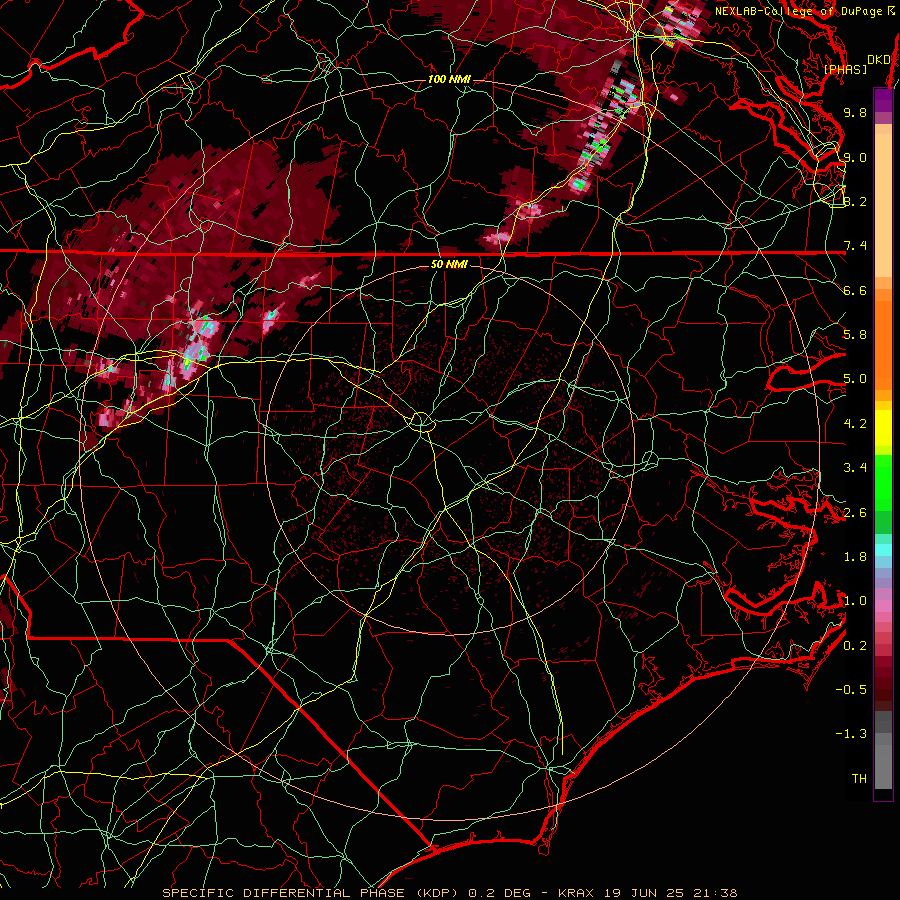Click the 8.2 scale label
Screen dimensions: 900x900
pyautogui.click(x=855, y=201)
